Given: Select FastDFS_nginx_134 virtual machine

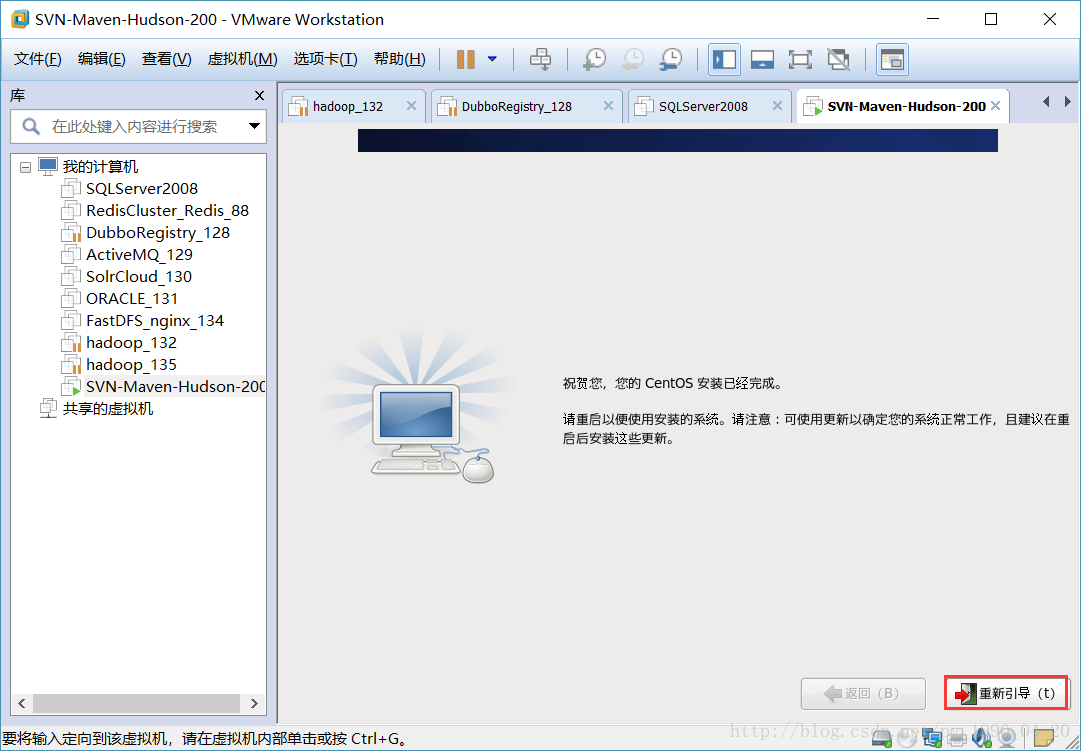Looking at the screenshot, I should pyautogui.click(x=154, y=321).
